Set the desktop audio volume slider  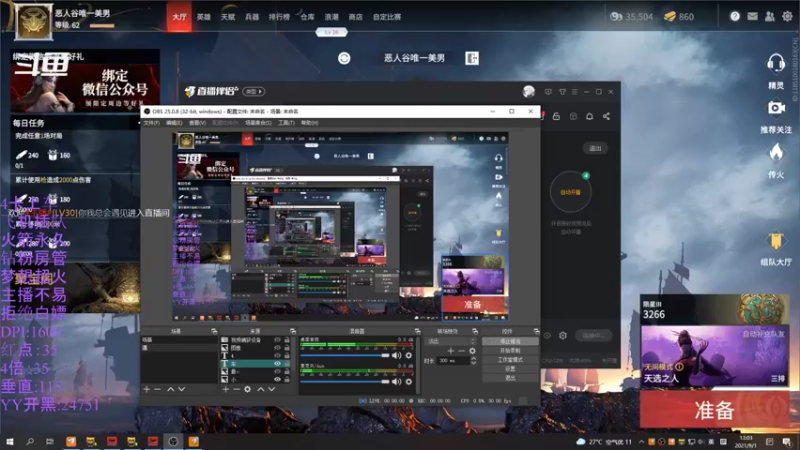tap(345, 355)
